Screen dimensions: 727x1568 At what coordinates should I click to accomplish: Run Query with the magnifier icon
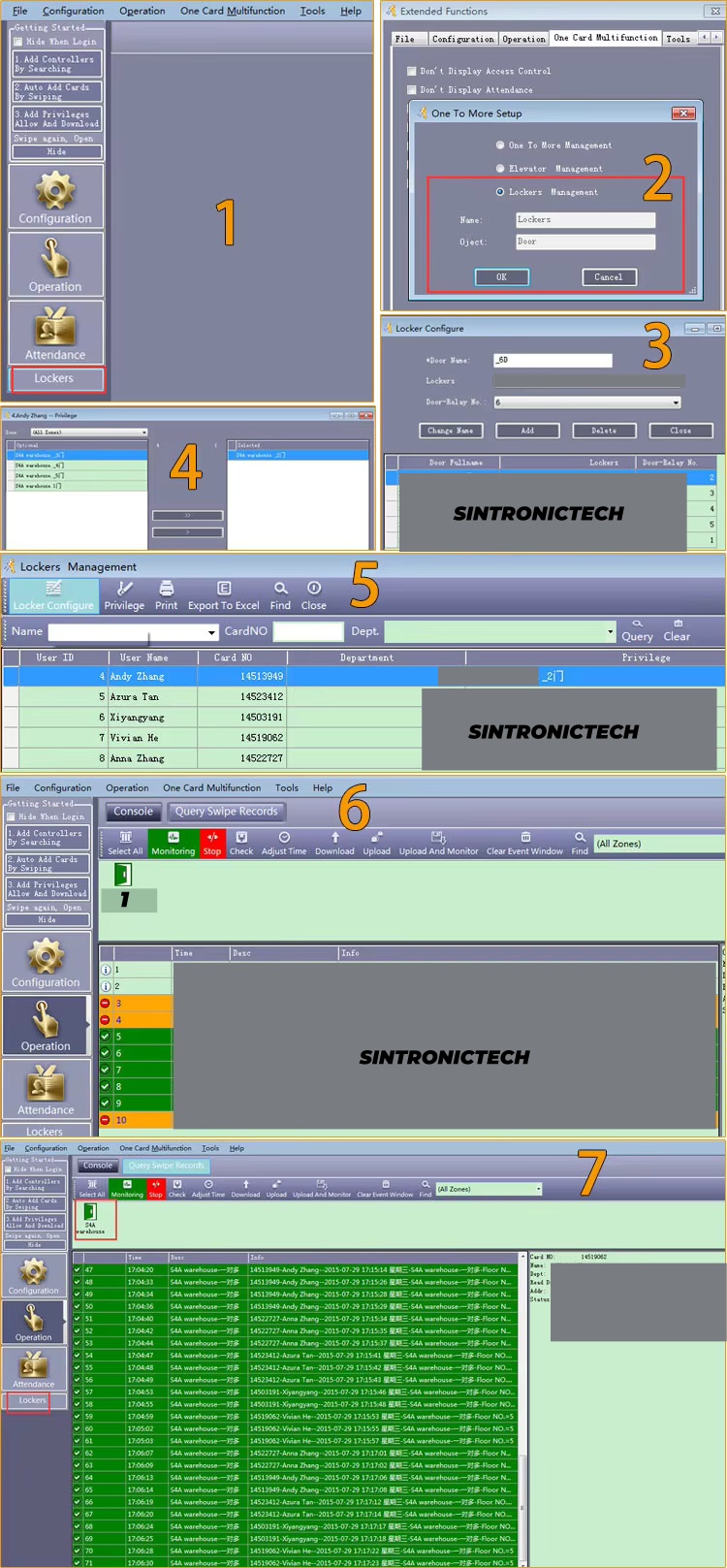637,624
